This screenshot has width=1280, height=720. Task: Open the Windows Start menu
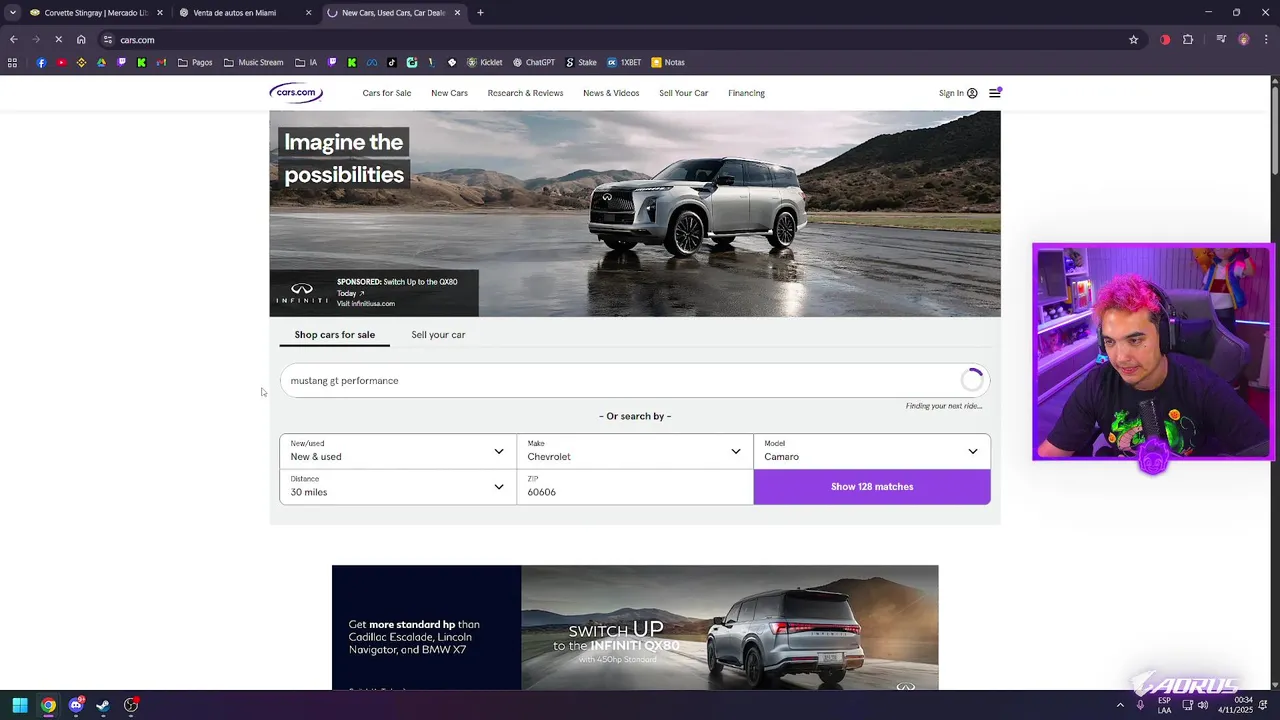tap(20, 705)
